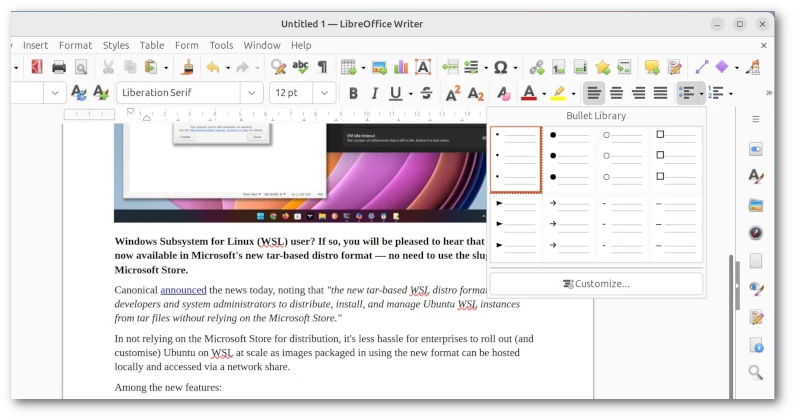Toggle strikethrough formatting

[426, 93]
